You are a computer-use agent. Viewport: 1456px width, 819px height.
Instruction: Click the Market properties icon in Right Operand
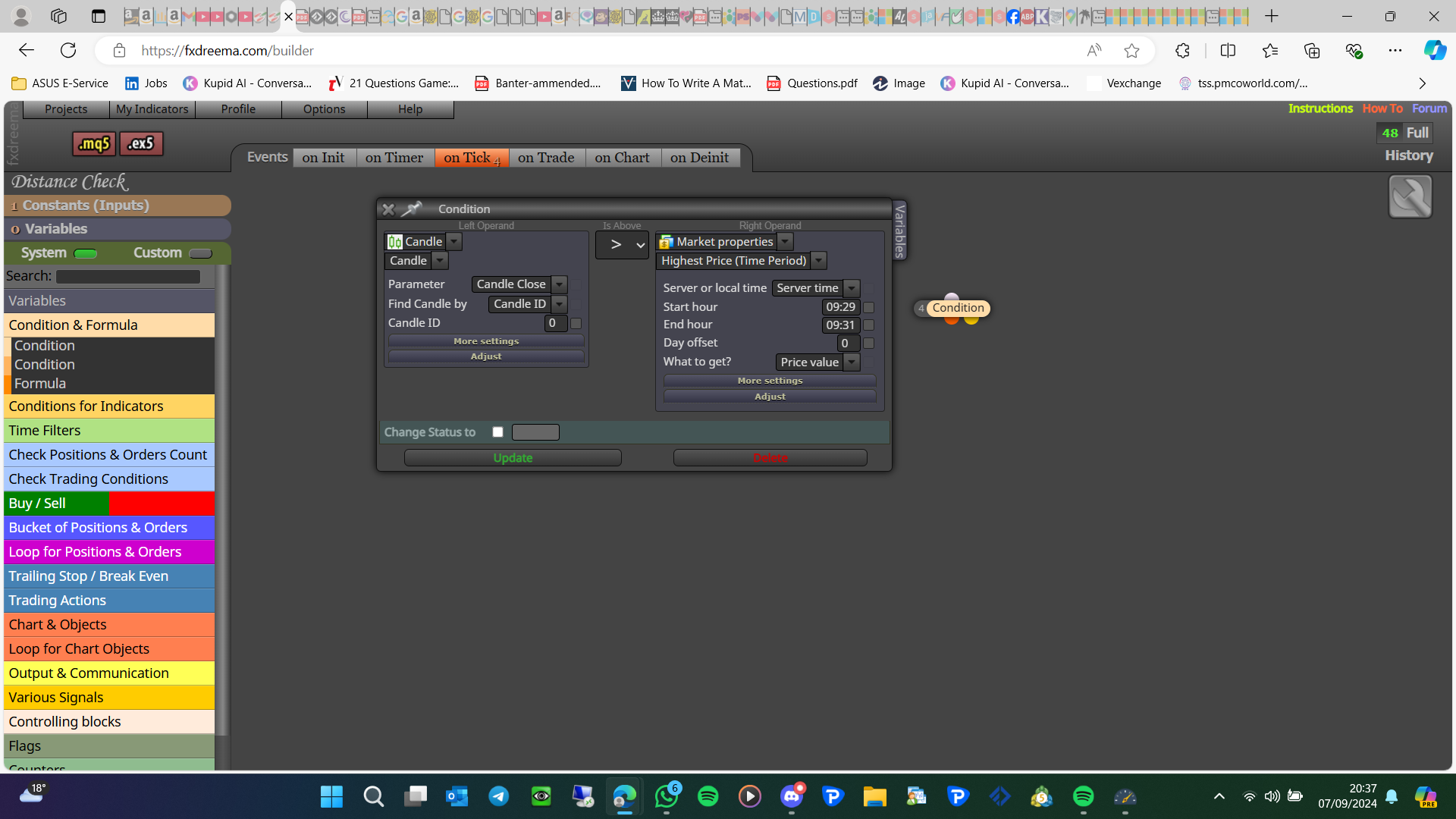[666, 242]
